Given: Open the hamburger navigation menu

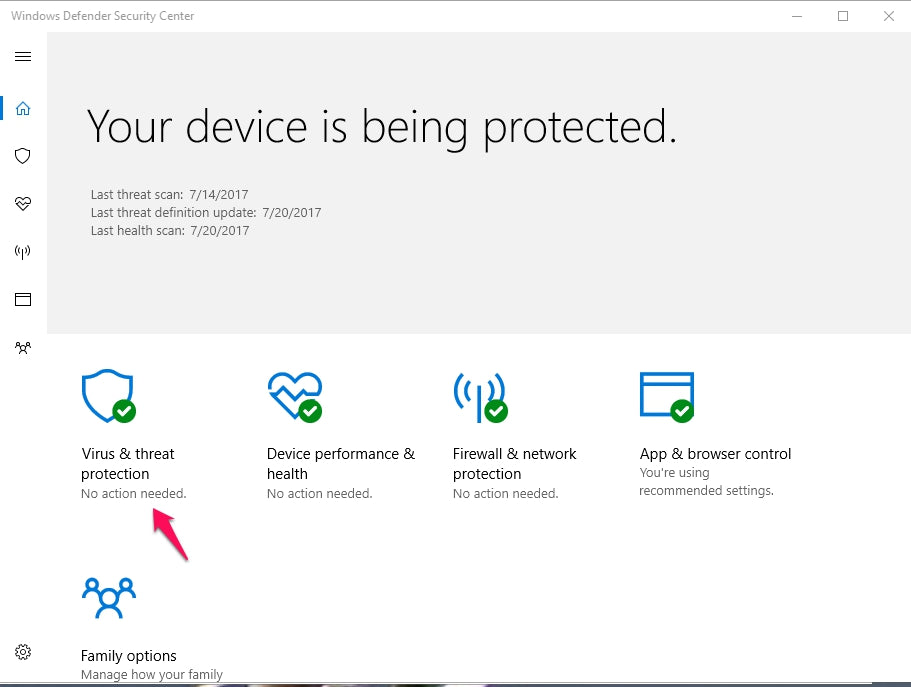Looking at the screenshot, I should (23, 57).
